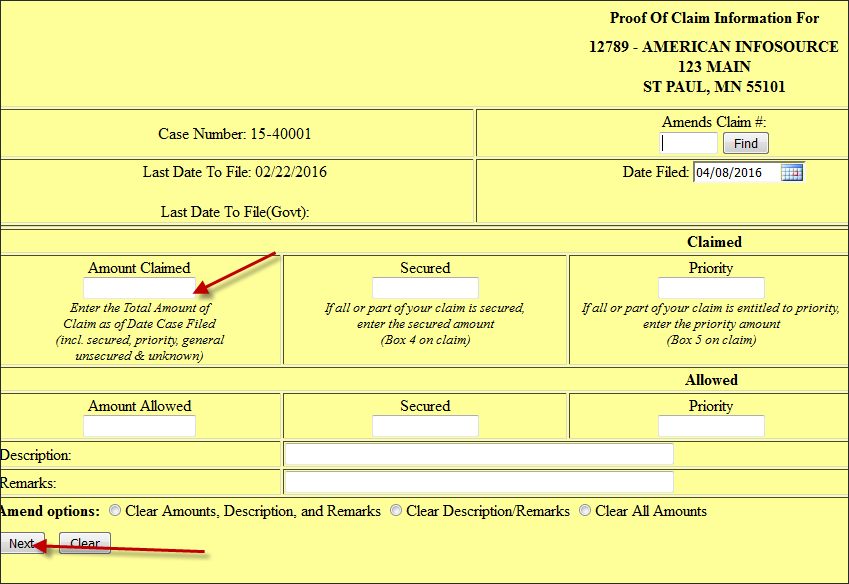Choose the Clear All Amounts option
This screenshot has height=584, width=849.
[x=585, y=511]
